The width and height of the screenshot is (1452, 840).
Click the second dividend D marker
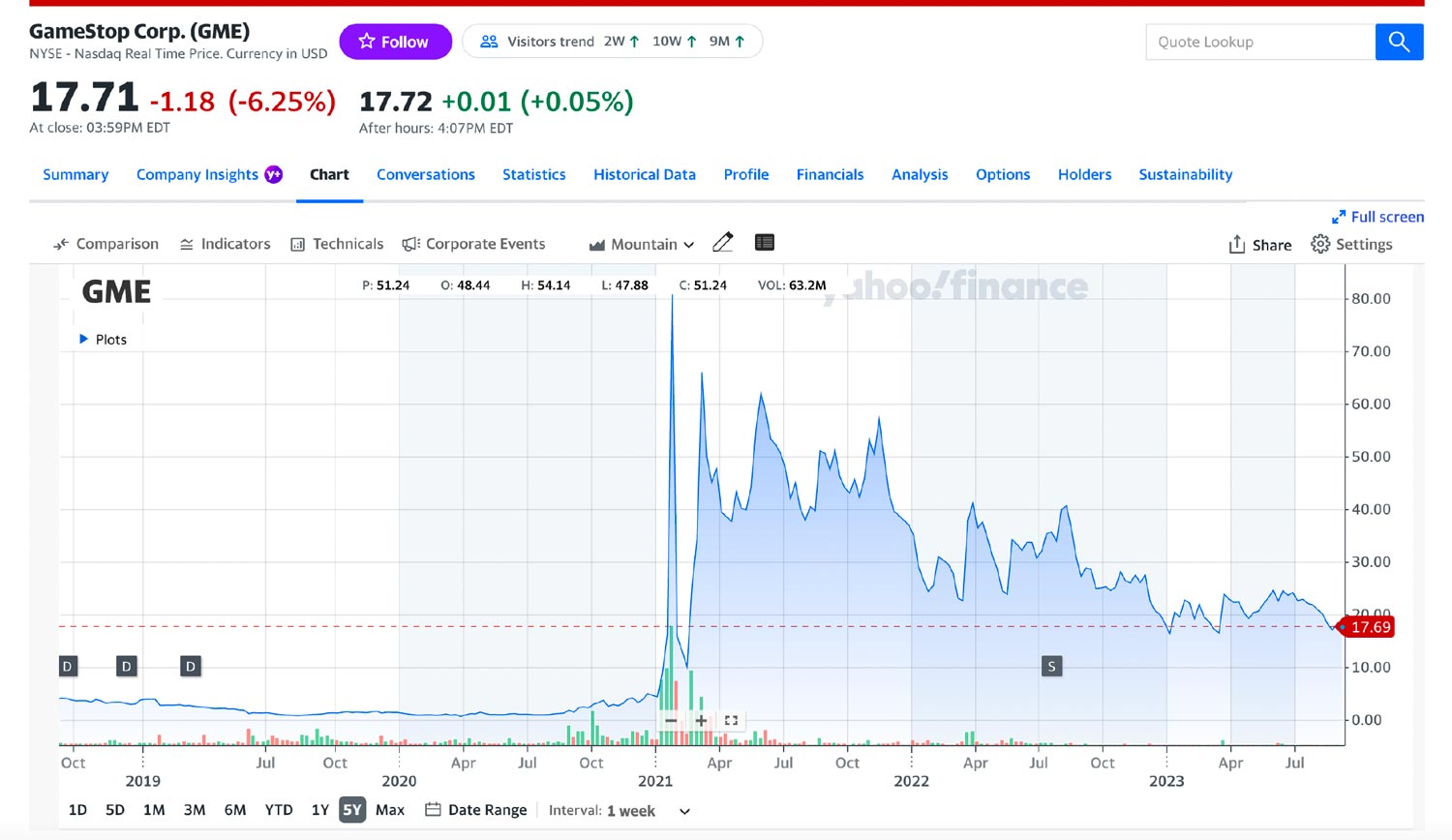pyautogui.click(x=126, y=666)
